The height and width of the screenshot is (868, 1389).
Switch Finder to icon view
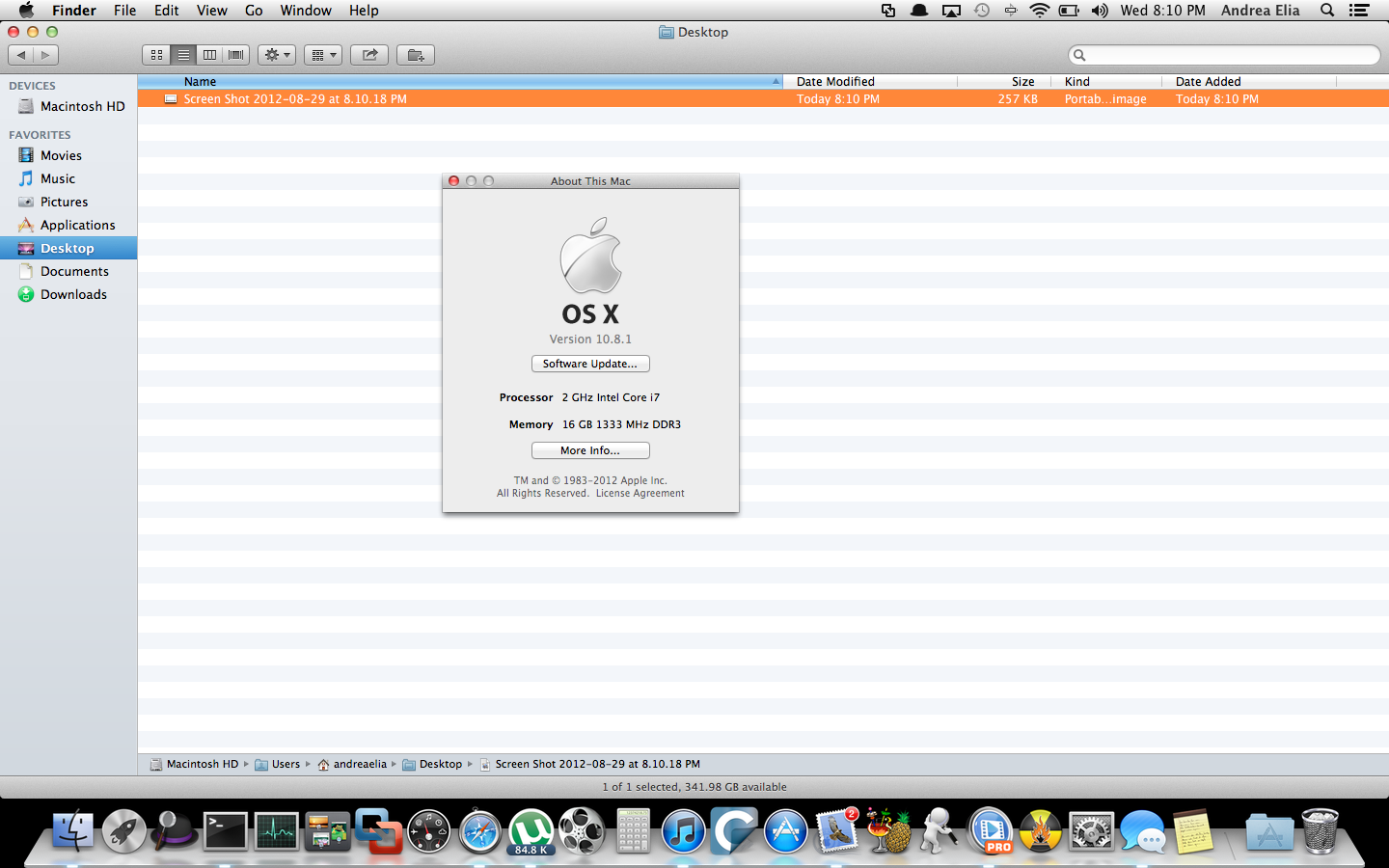click(x=156, y=55)
